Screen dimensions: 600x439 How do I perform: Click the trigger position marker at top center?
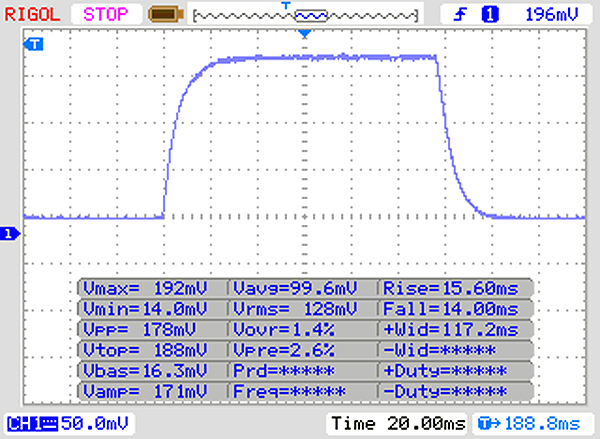[x=305, y=34]
